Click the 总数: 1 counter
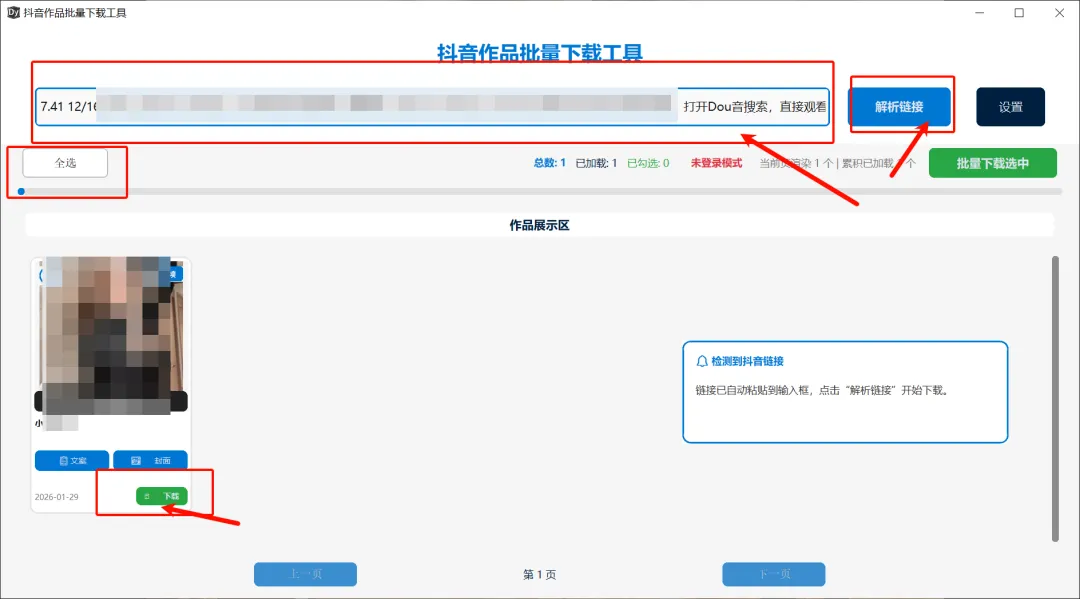 [x=549, y=163]
